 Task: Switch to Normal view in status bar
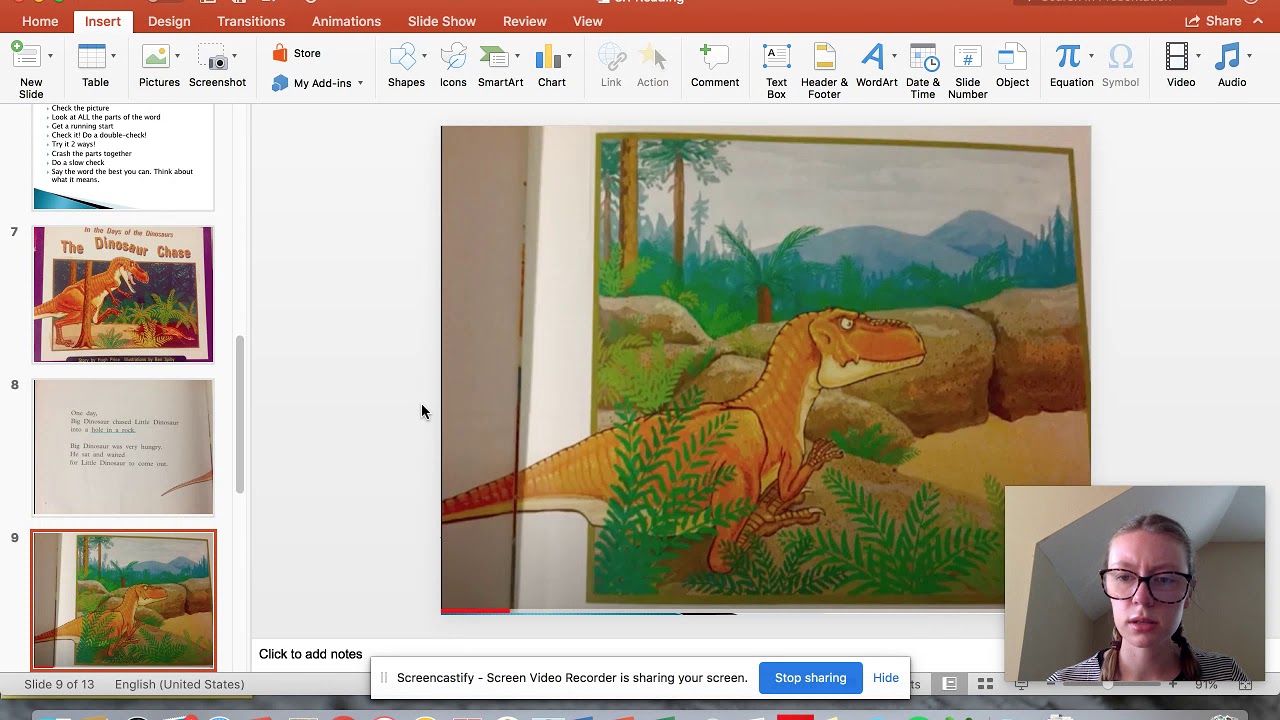[x=950, y=684]
